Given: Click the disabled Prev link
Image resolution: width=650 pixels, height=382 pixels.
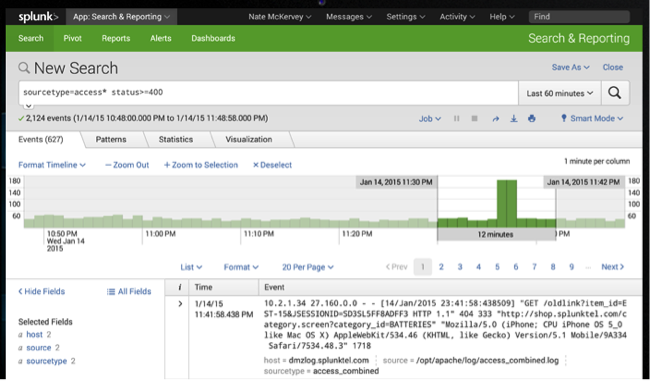Looking at the screenshot, I should (x=397, y=267).
